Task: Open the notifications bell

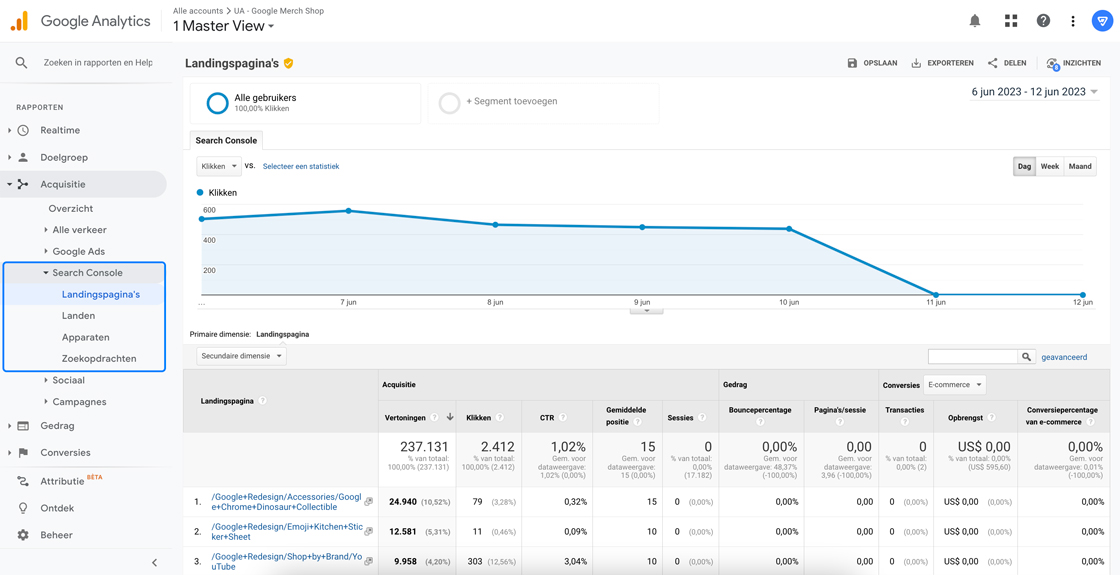Action: coord(975,21)
